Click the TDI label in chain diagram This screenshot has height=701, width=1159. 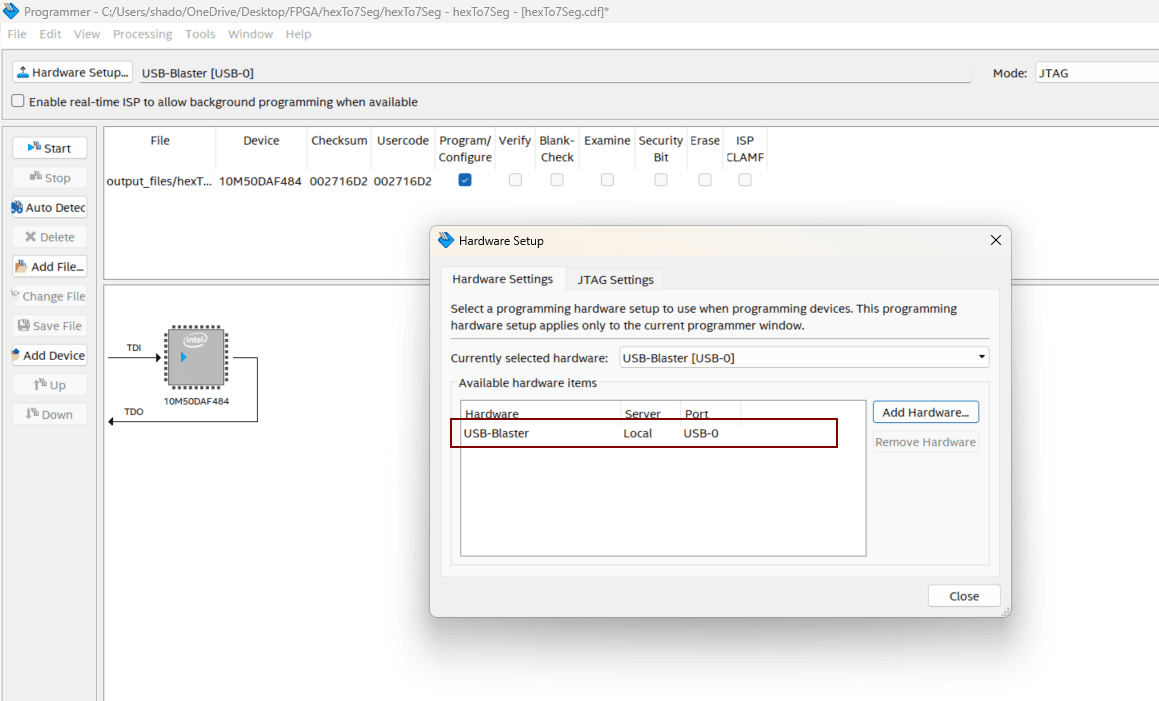pyautogui.click(x=134, y=348)
